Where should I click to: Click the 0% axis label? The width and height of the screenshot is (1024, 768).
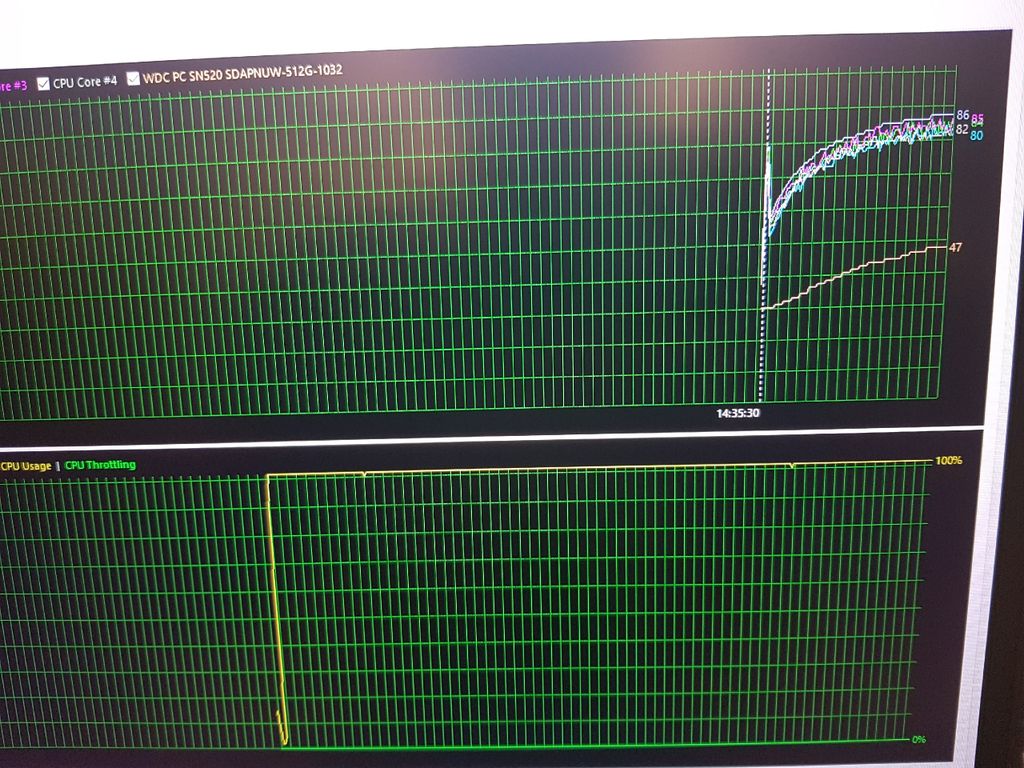[919, 739]
